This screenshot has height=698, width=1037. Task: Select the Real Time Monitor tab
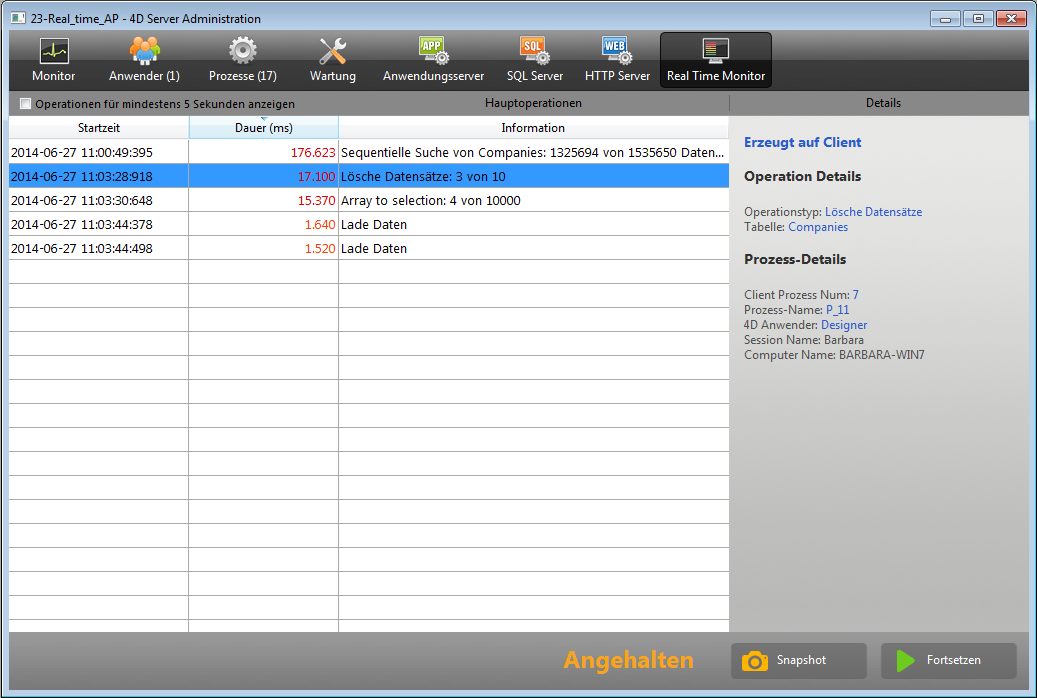716,60
